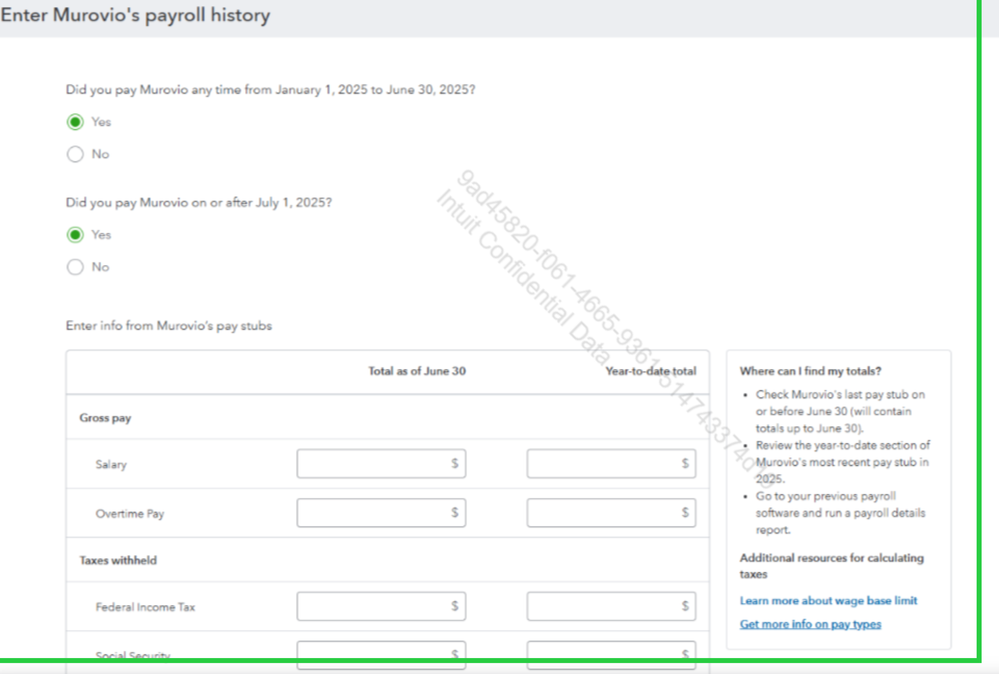The image size is (999, 674).
Task: Select No for paying Murovio after July 1
Action: 76,267
